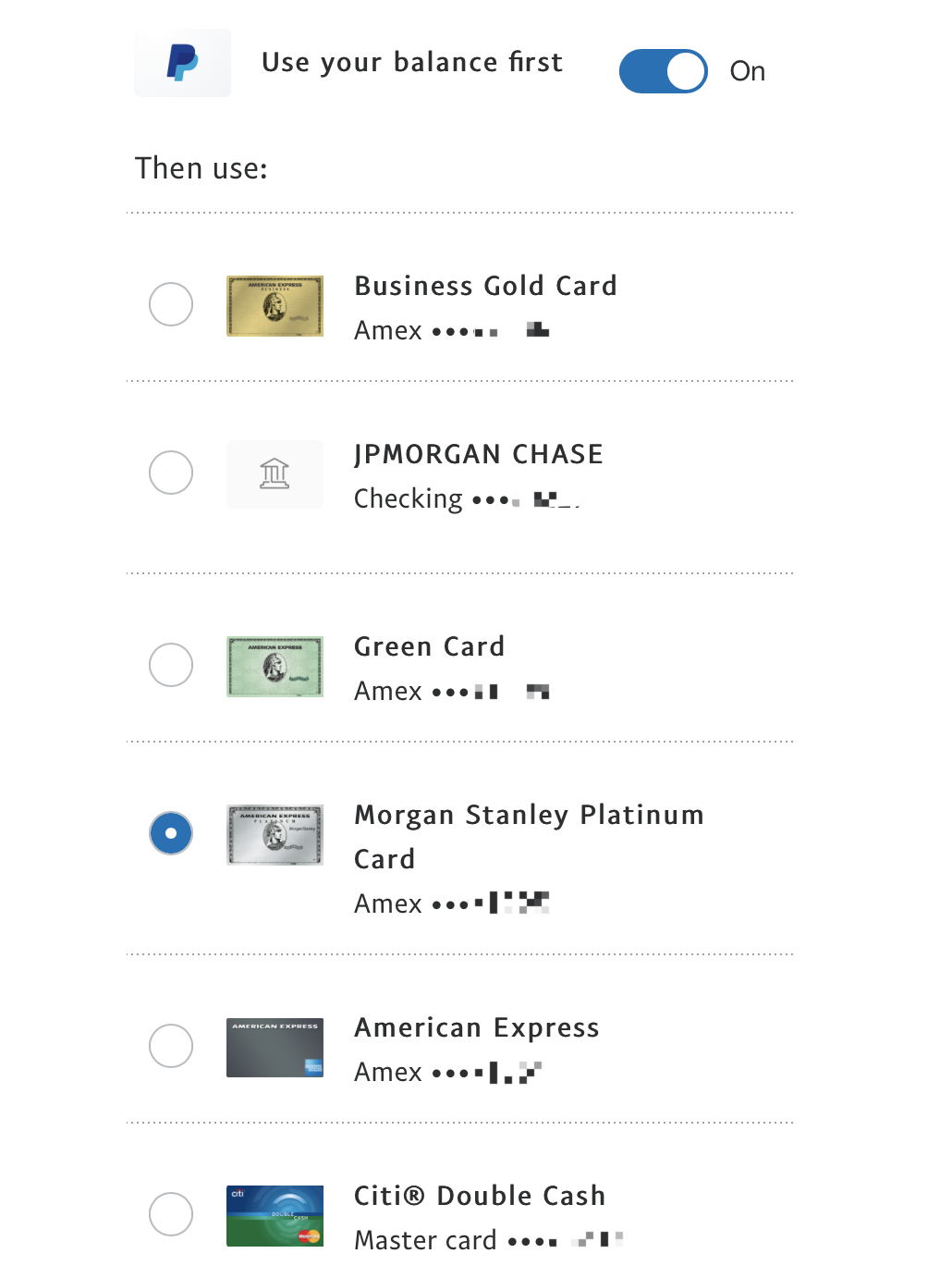Click the JPMORGAN CHASE title text
The image size is (952, 1278).
(478, 454)
